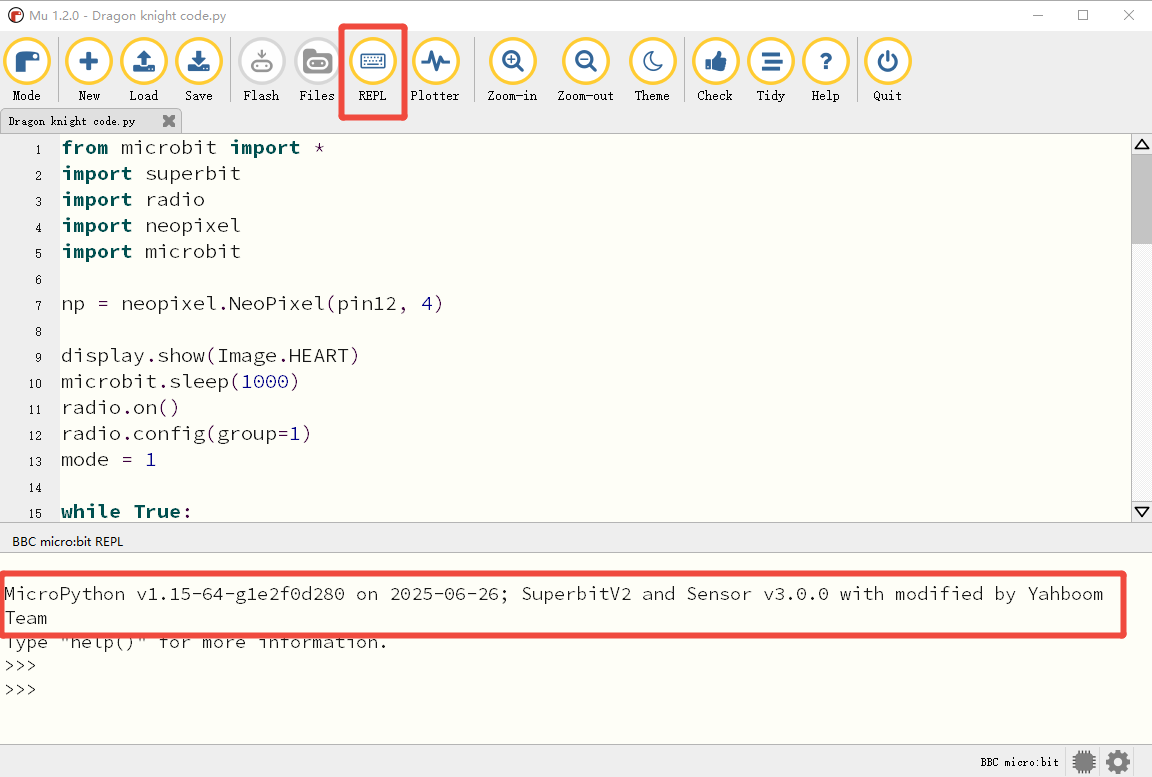
Task: Click line 'radio.on()'
Action: coord(120,408)
